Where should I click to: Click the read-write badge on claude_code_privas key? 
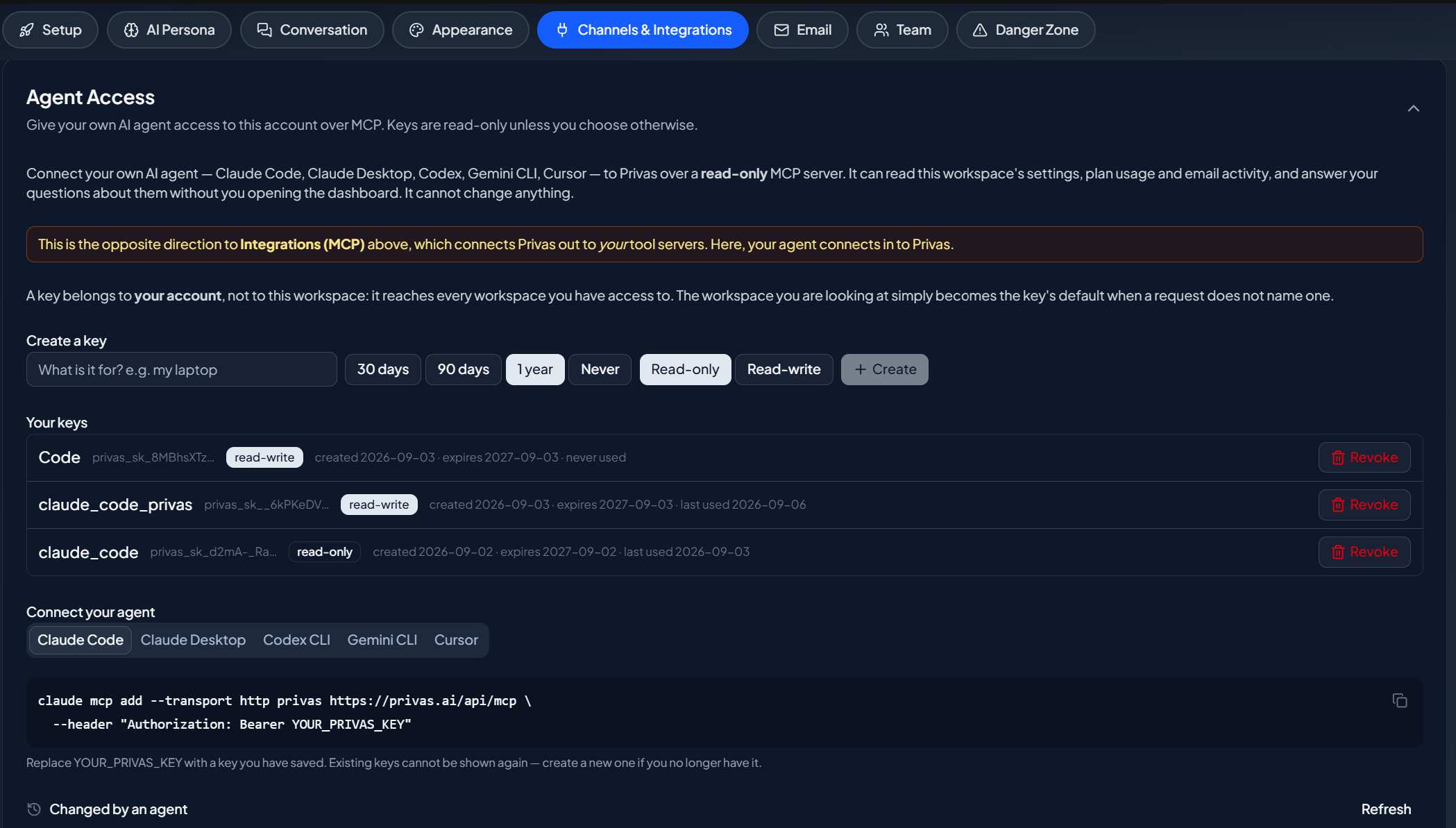coord(379,505)
